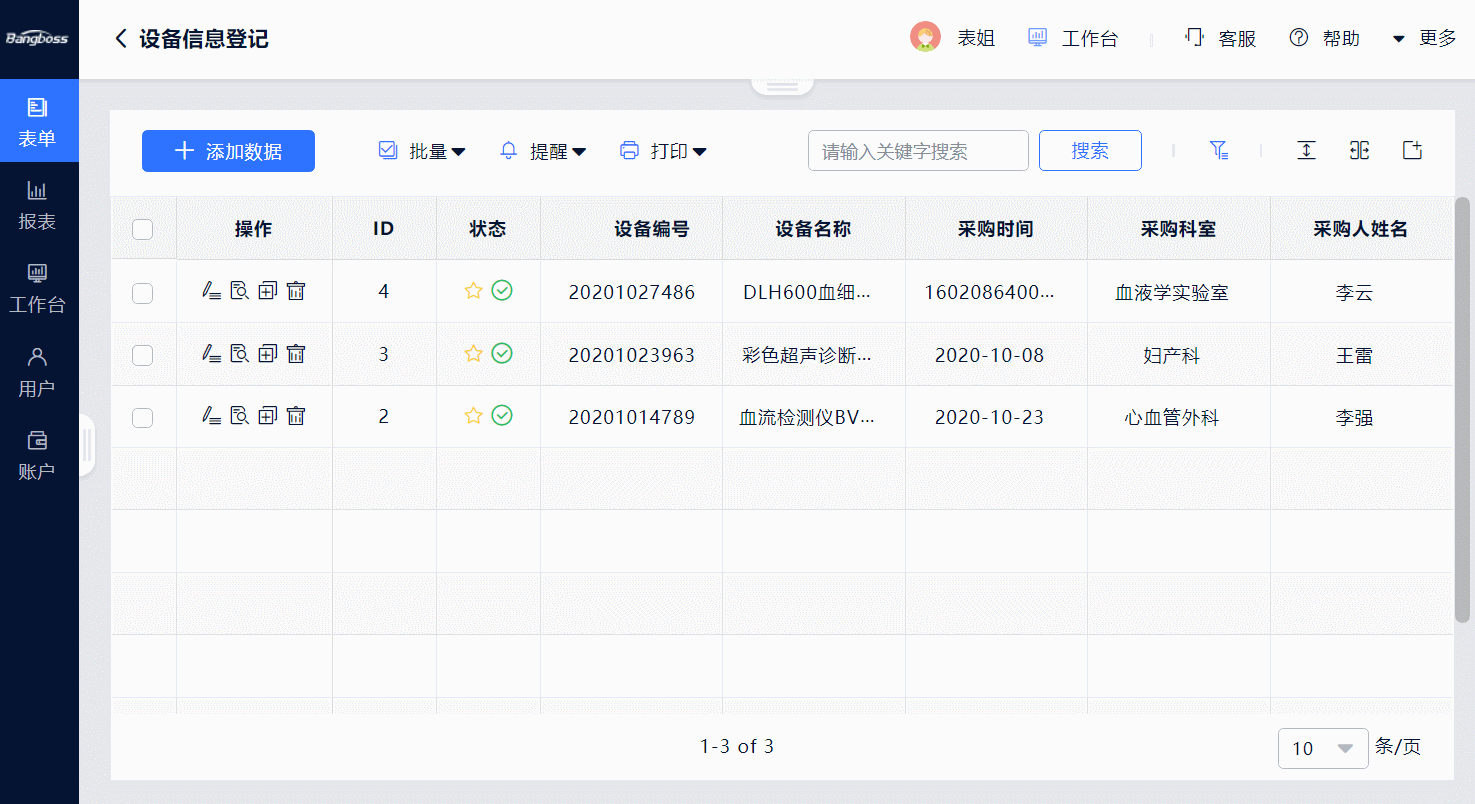Screen dimensions: 1475x804
Task: Check the select-all checkbox in table header
Action: tap(143, 229)
